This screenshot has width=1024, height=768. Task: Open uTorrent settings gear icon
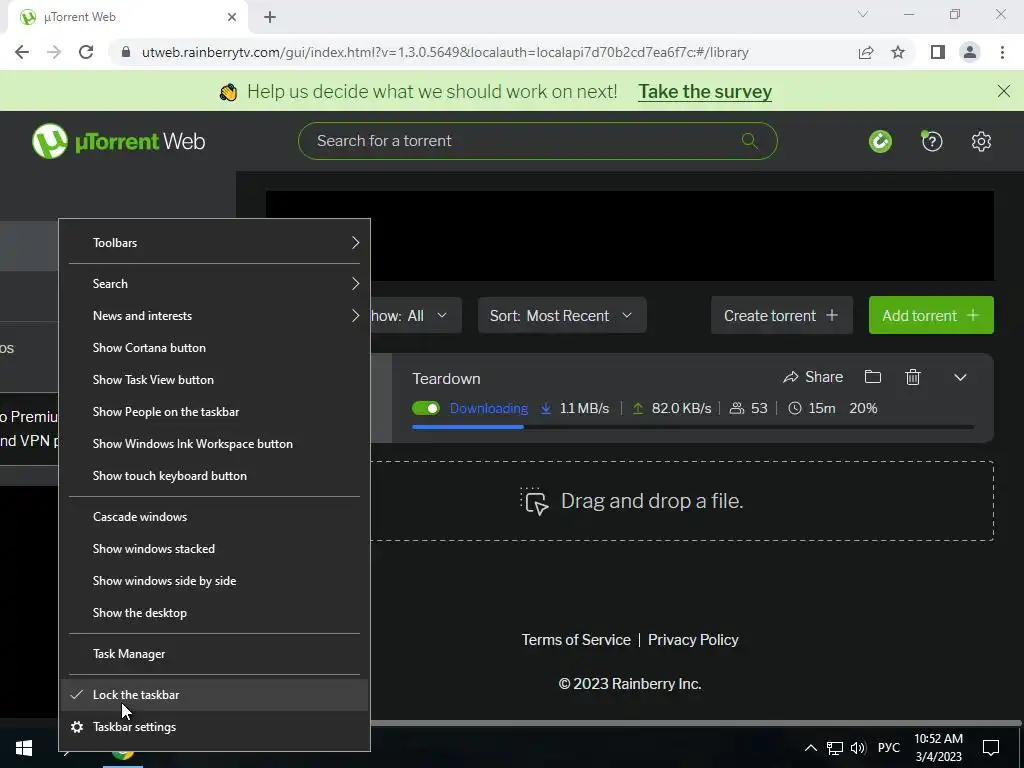click(x=981, y=141)
